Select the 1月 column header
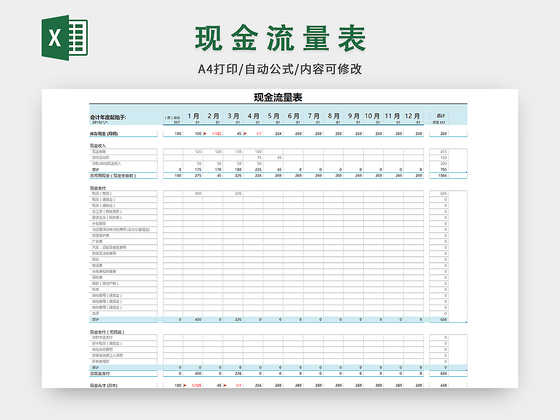The height and width of the screenshot is (420, 560). (x=193, y=116)
